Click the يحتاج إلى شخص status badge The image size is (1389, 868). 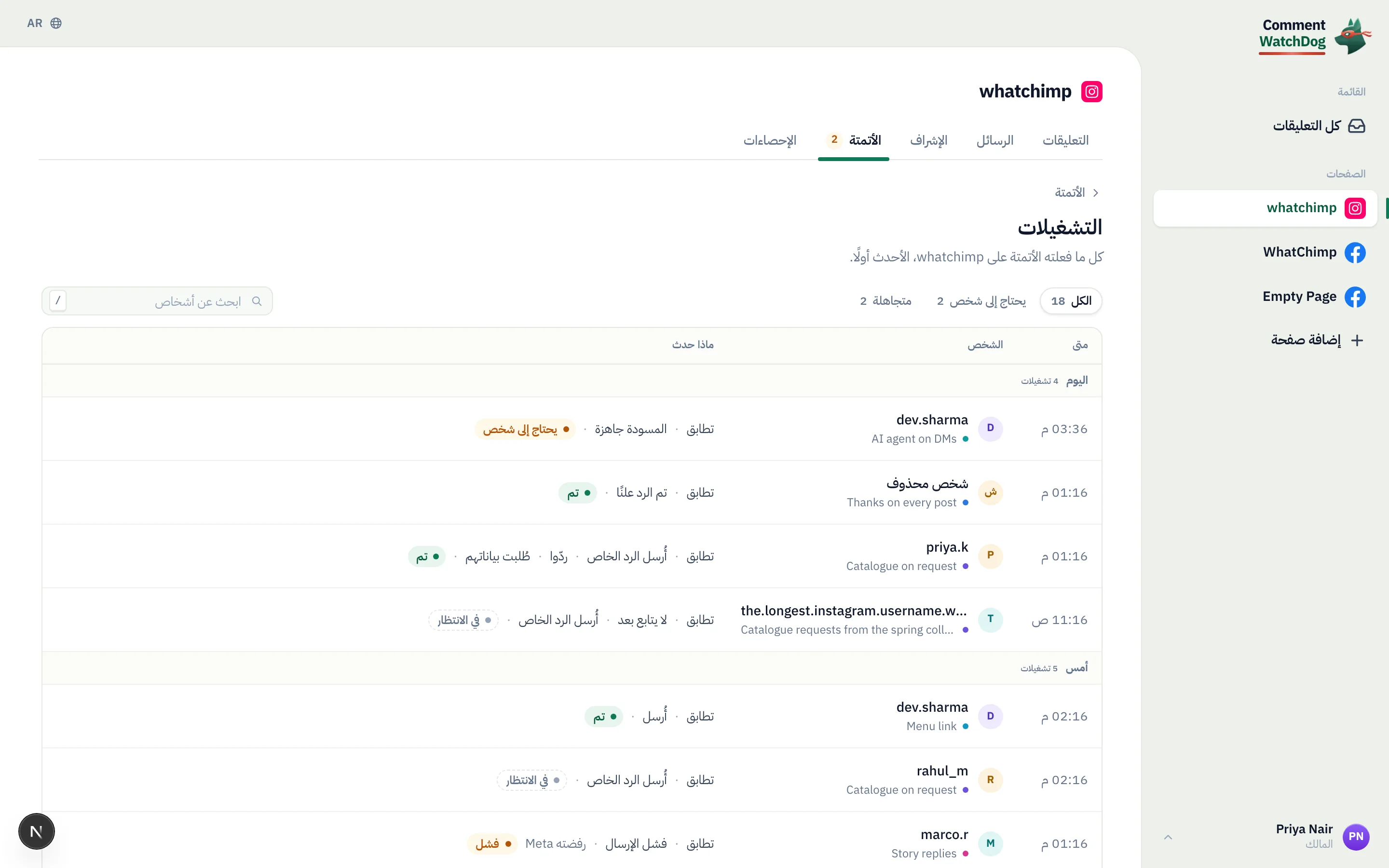(x=525, y=429)
